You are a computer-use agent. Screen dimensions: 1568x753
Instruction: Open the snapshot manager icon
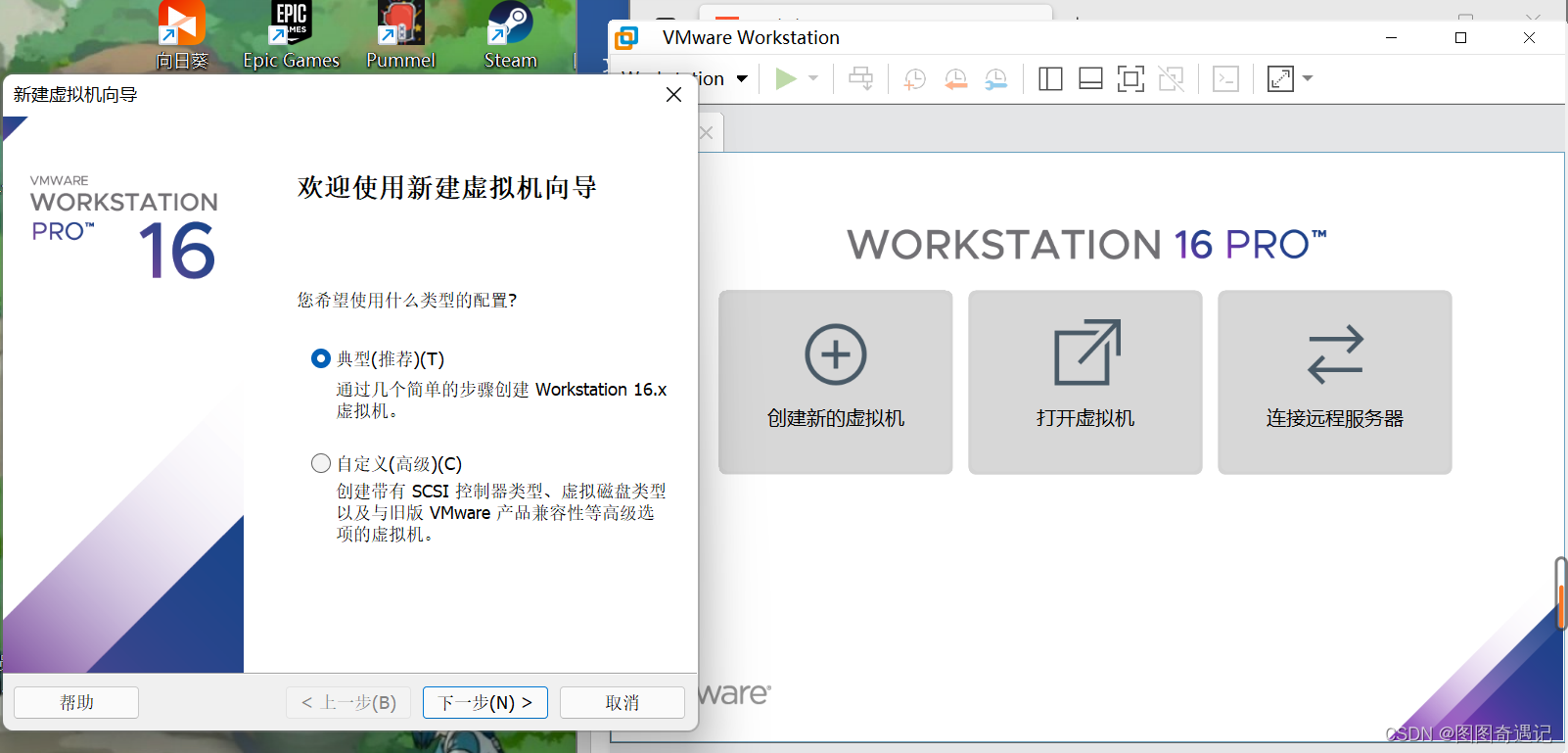(x=996, y=79)
